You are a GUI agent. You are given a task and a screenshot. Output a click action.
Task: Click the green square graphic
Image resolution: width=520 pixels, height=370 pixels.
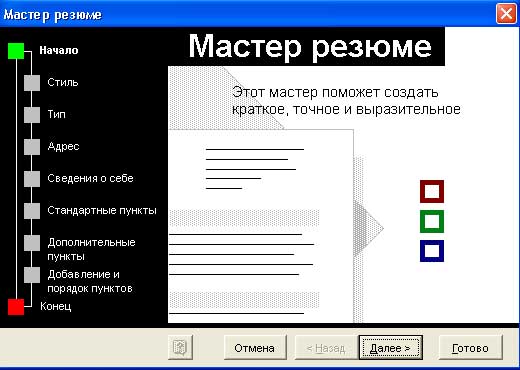tap(432, 221)
